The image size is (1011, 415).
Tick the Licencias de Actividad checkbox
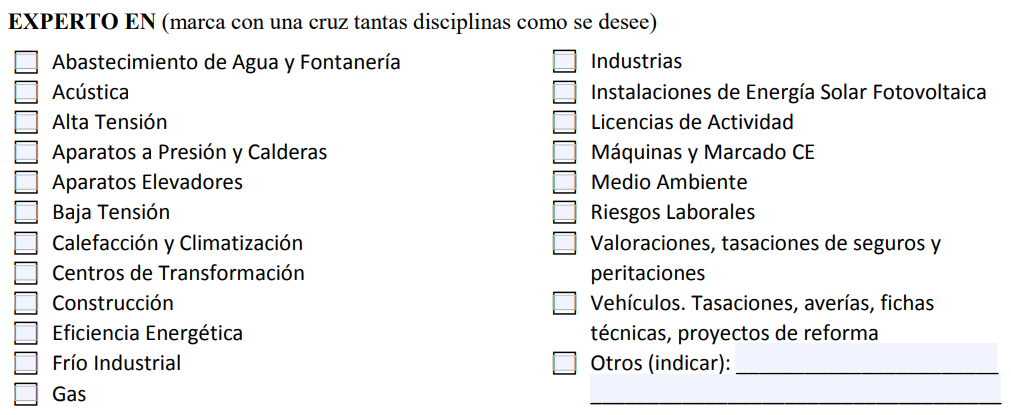coord(565,122)
